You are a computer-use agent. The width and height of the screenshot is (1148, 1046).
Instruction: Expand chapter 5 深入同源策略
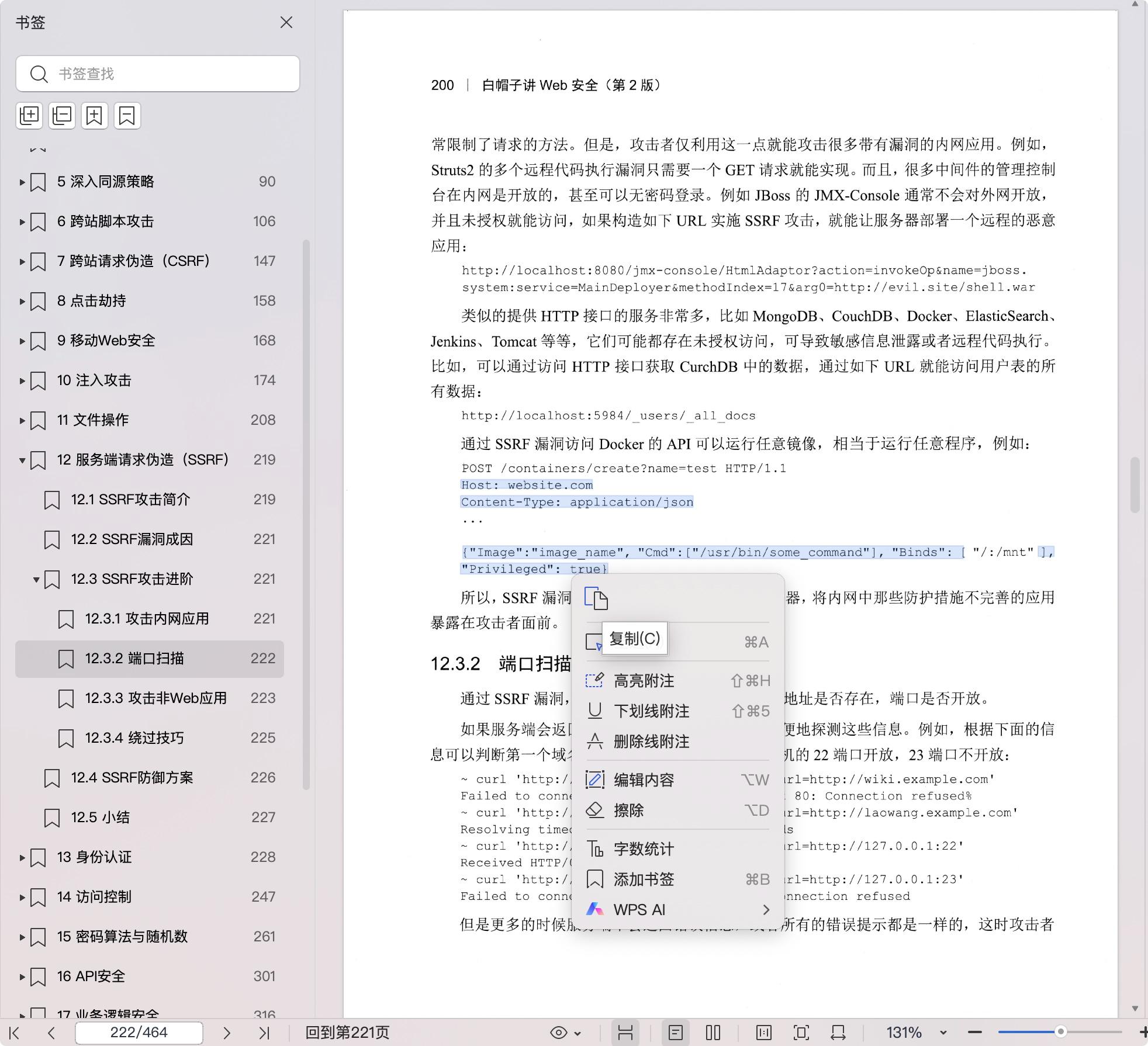coord(22,182)
